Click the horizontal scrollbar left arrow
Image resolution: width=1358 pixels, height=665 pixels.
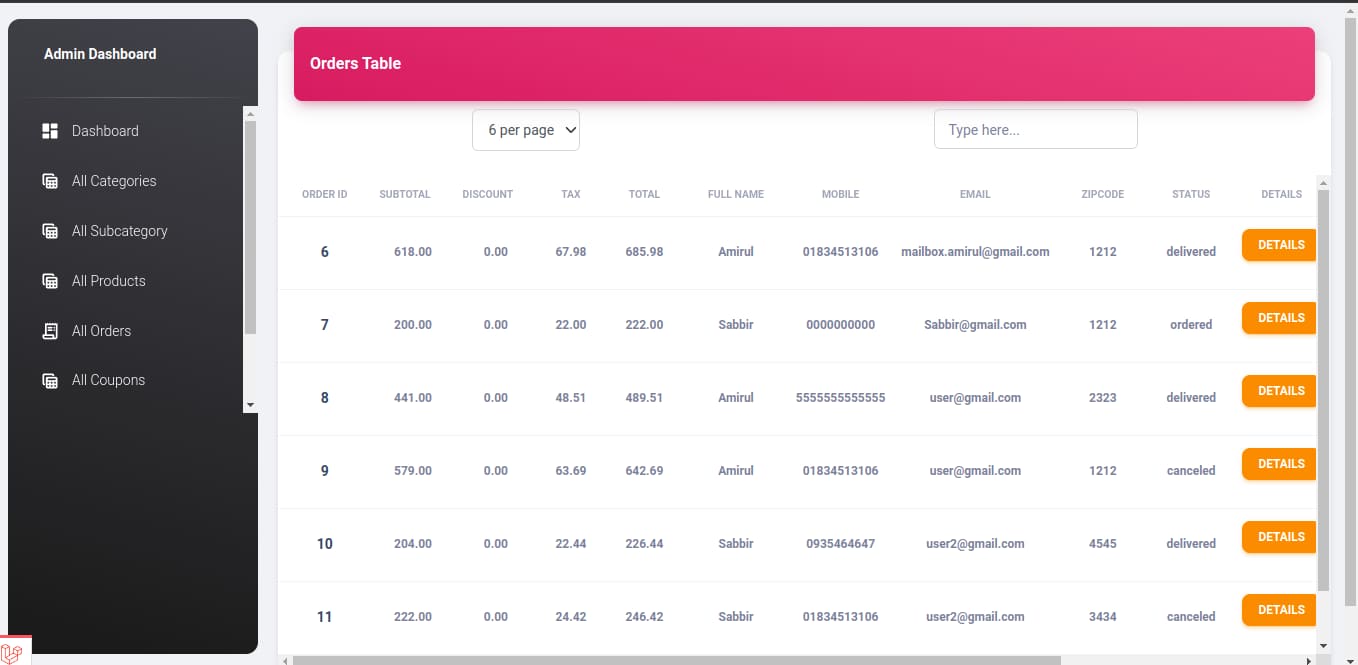click(x=285, y=660)
